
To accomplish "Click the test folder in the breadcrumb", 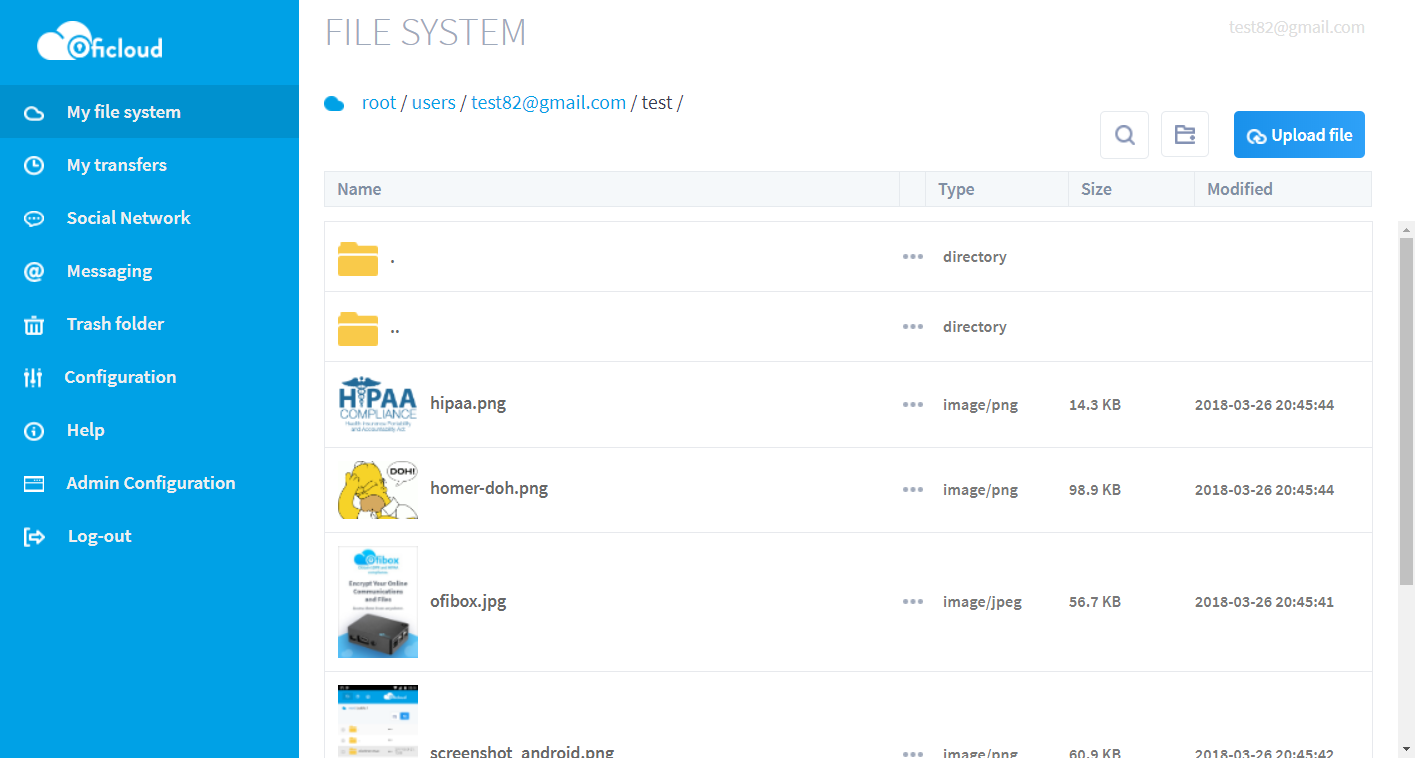I will pos(657,102).
